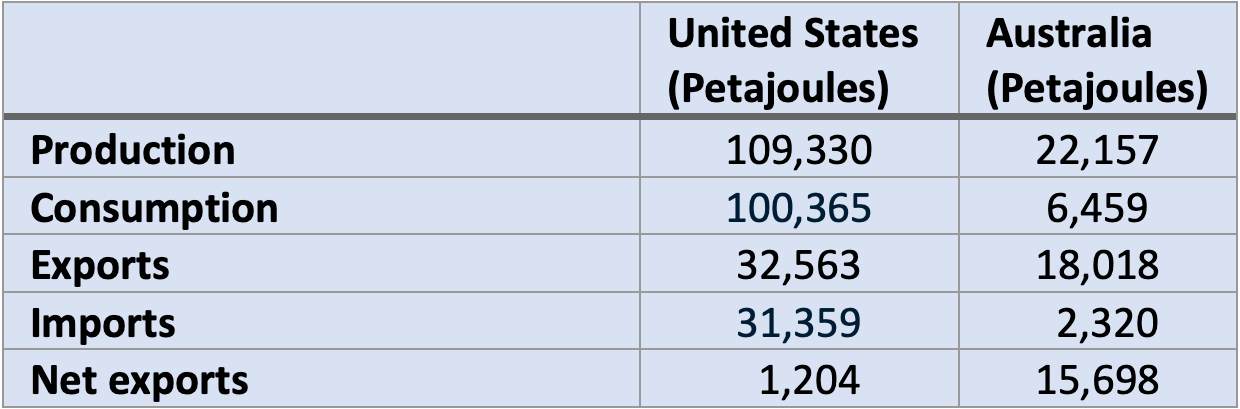Select the Imports row label
Viewport: 1240px width, 409px height.
(103, 323)
